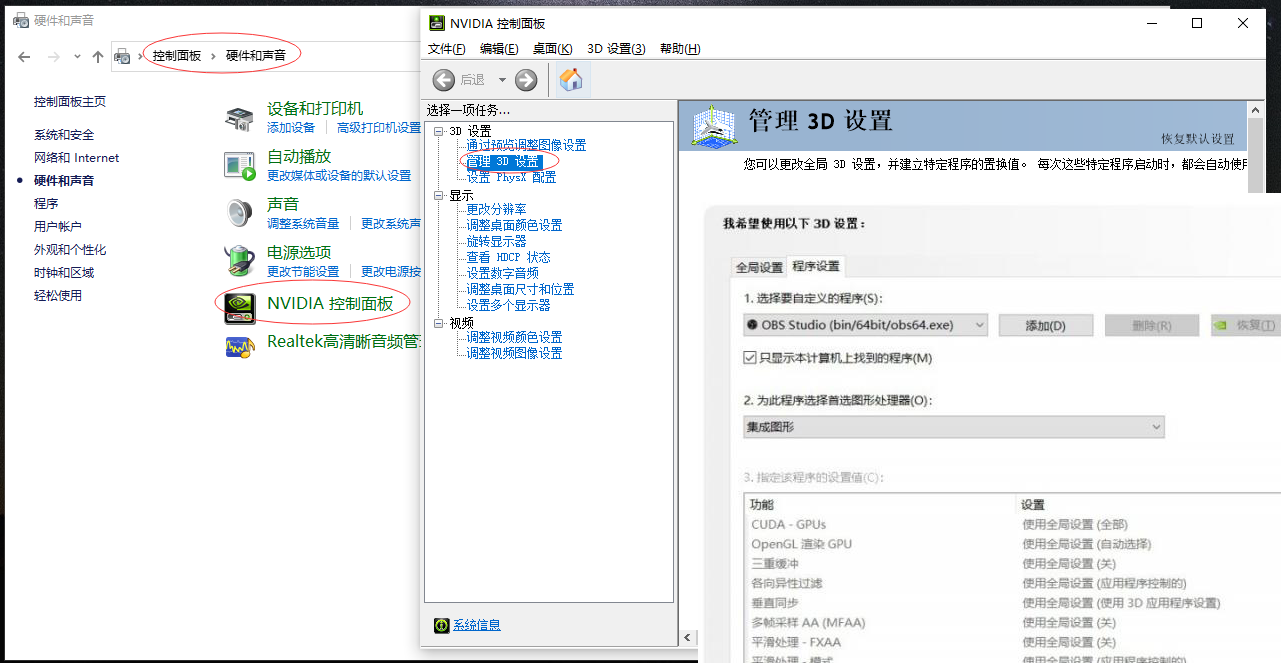The image size is (1281, 663).
Task: Click 控制面板 in the address breadcrumb
Action: (x=177, y=56)
